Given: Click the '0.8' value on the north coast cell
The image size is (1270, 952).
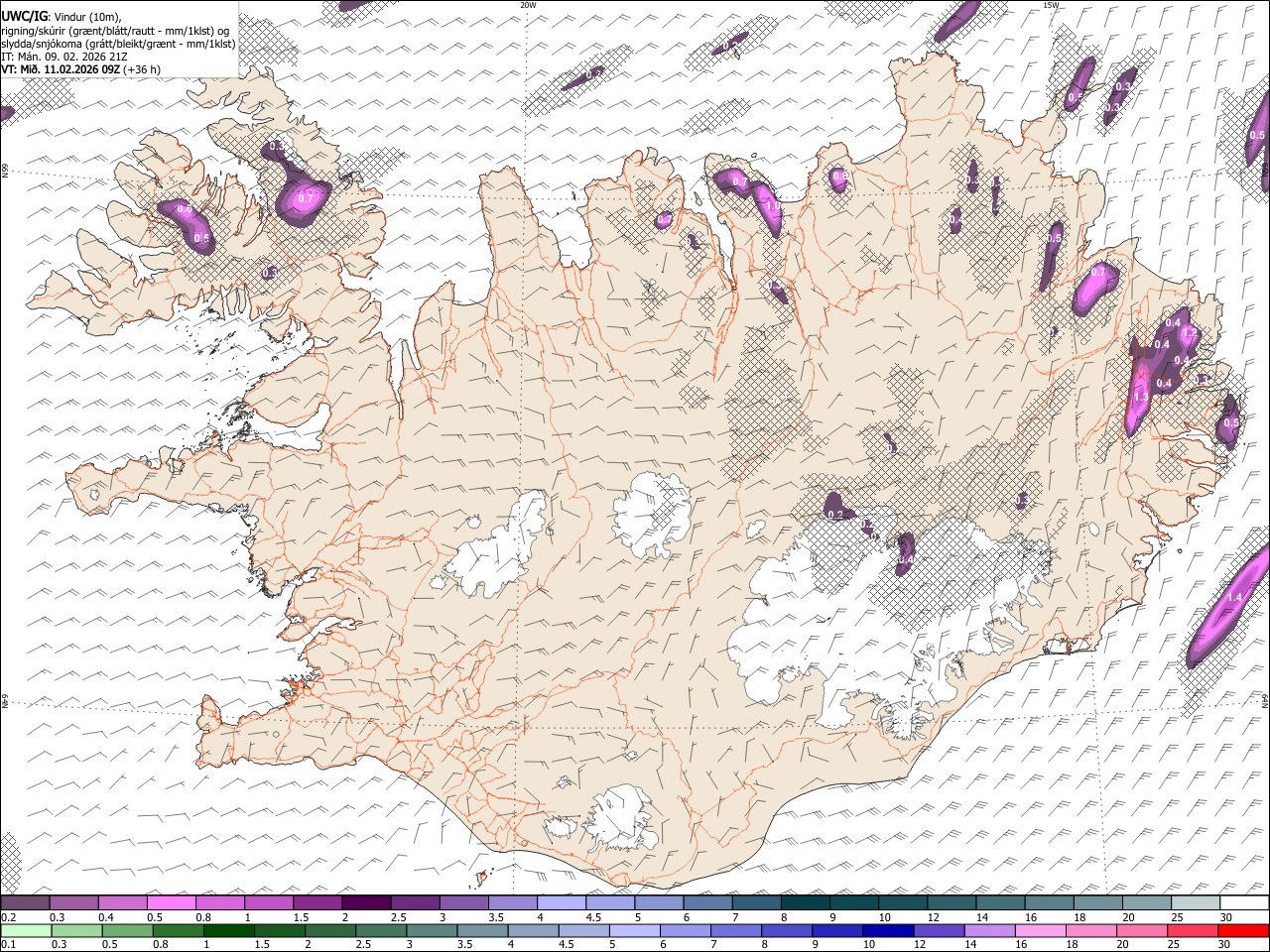Looking at the screenshot, I should point(839,176).
